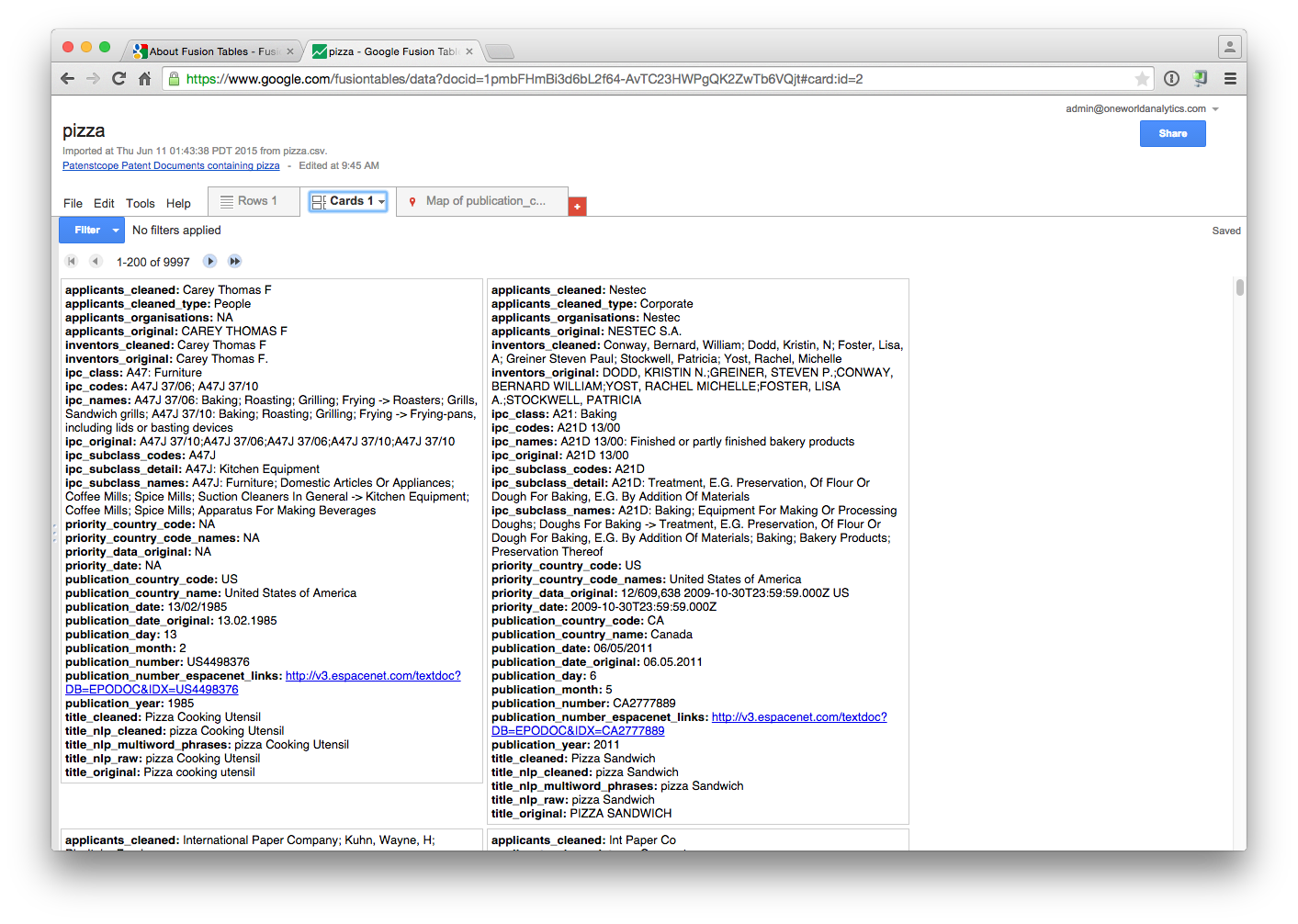Close the pizza Fusion Tables browser tab

tap(469, 51)
